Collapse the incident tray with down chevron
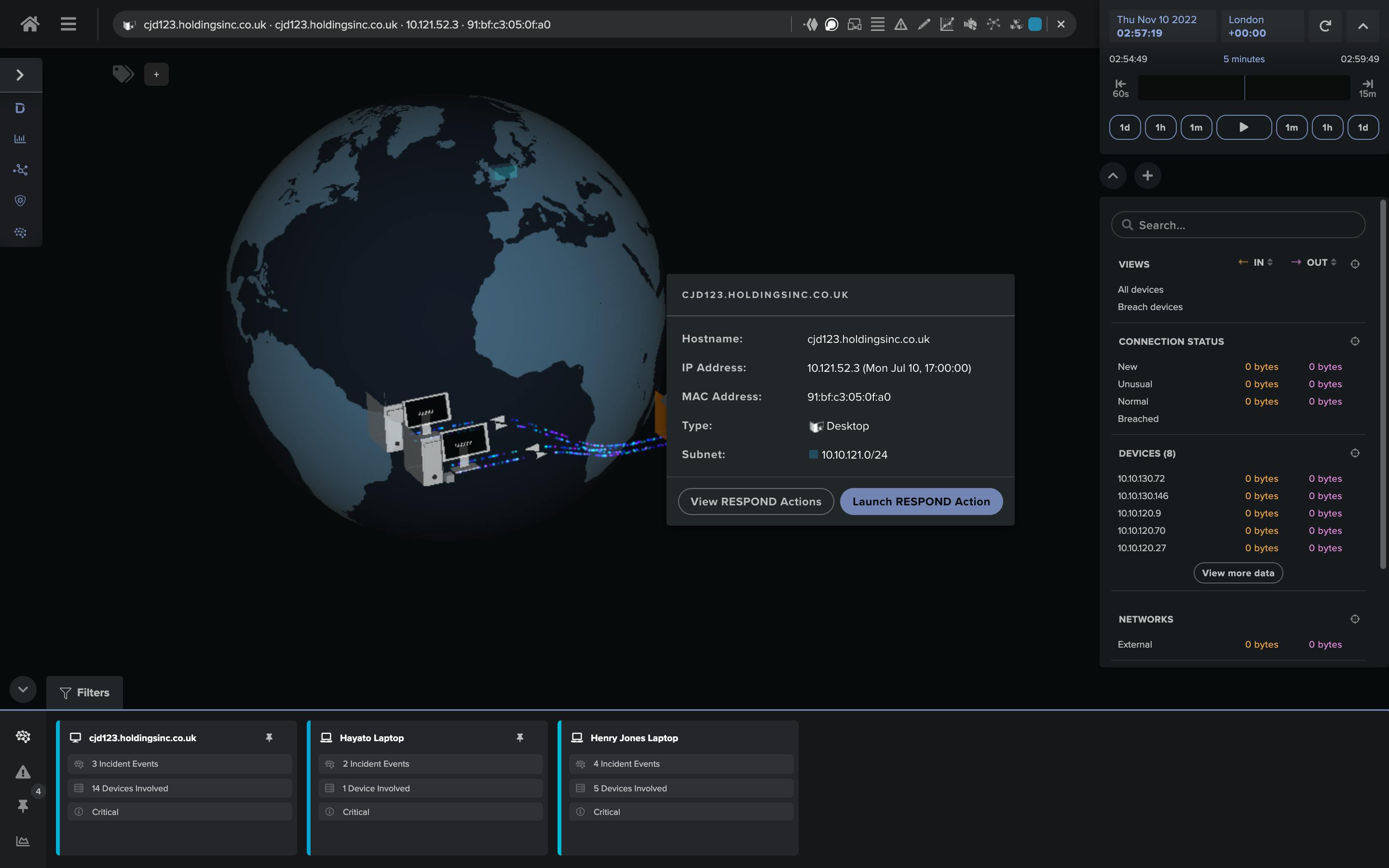 [x=23, y=689]
